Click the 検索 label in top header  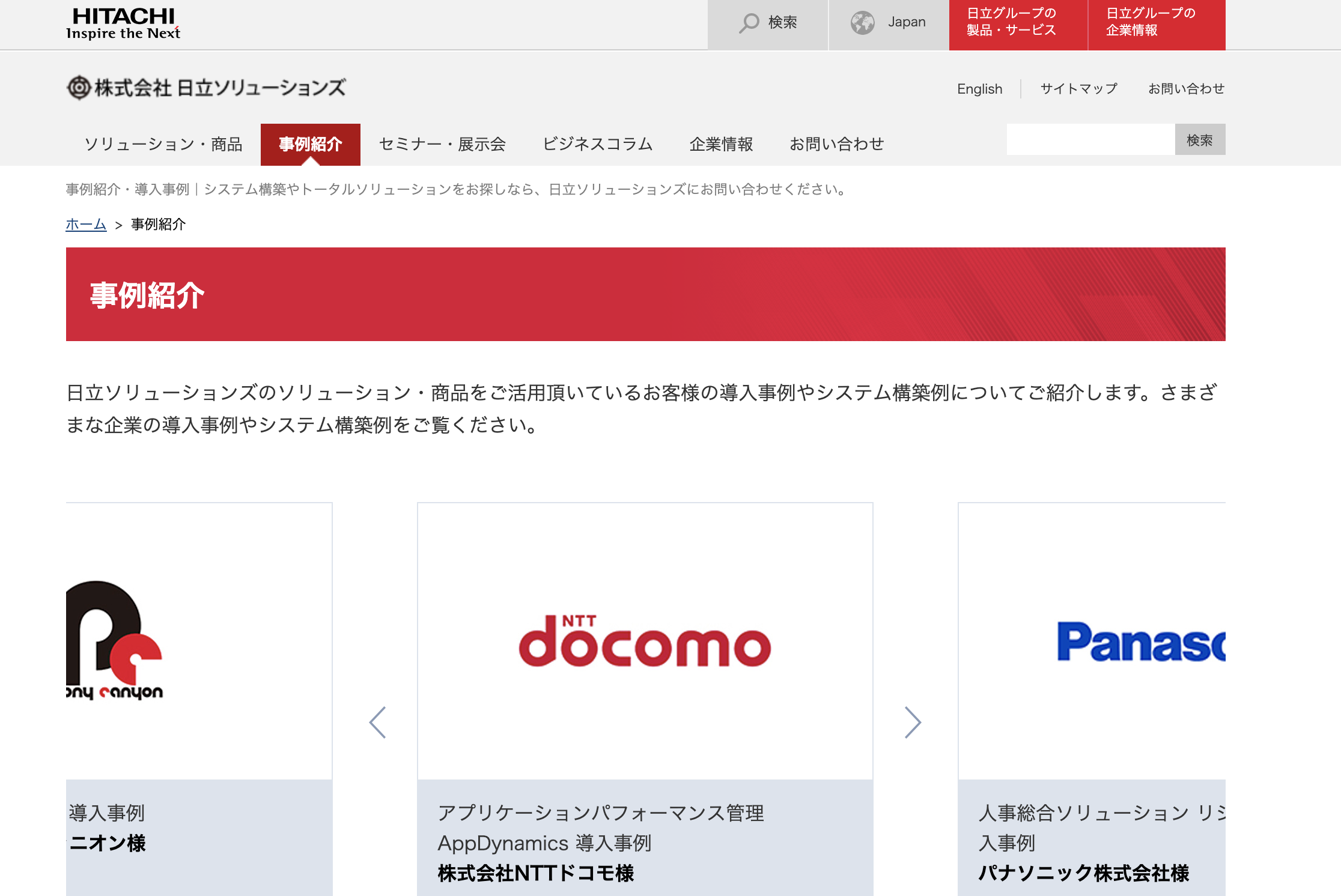(x=782, y=22)
